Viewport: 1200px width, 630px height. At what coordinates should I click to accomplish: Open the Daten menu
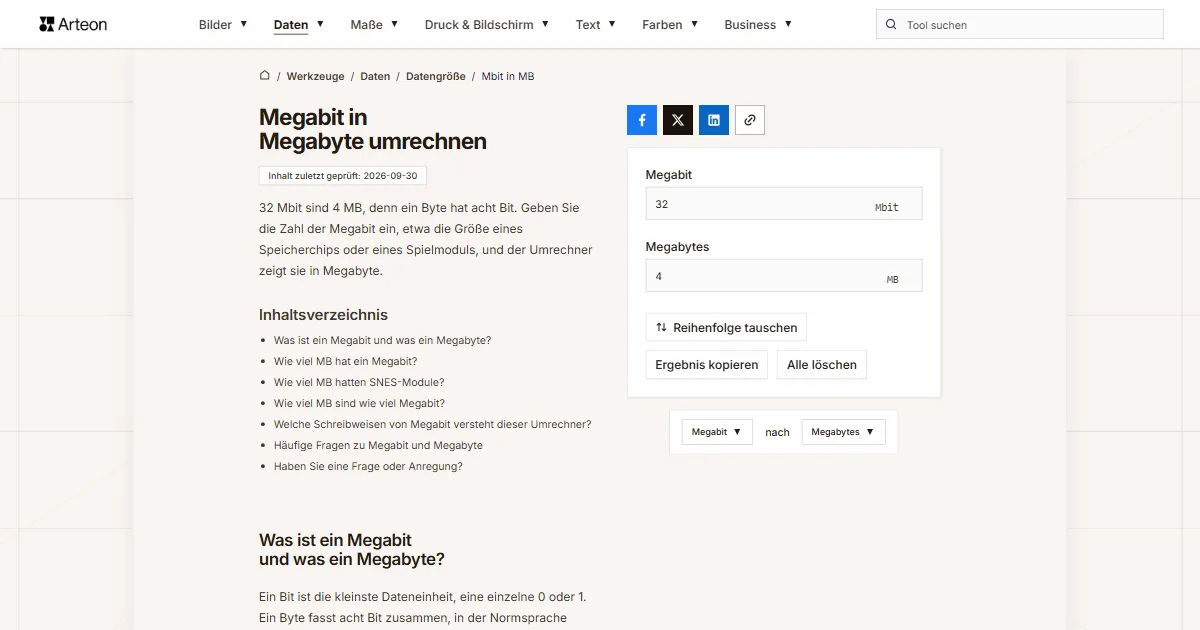[x=299, y=24]
